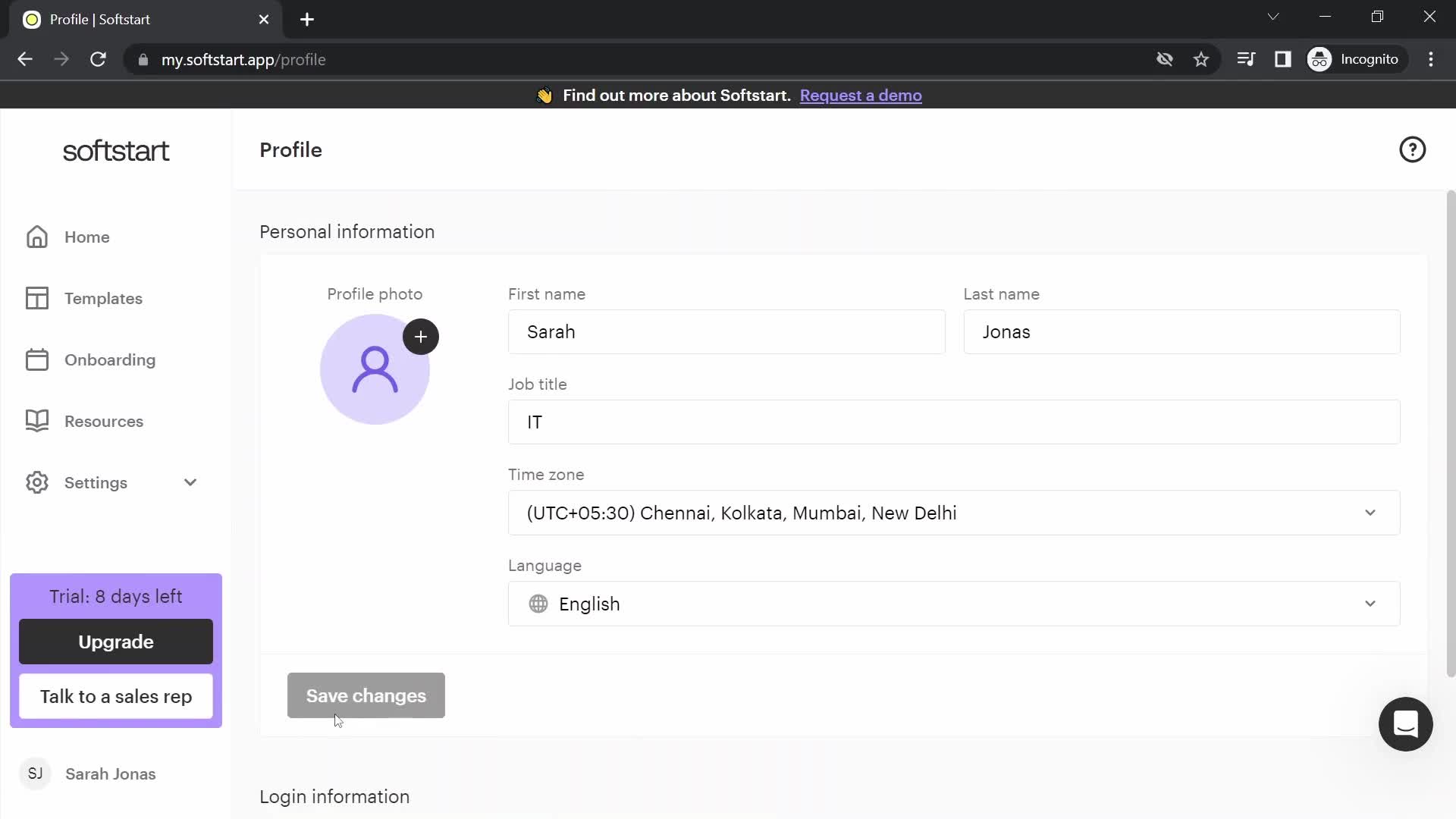Screen dimensions: 1456x819
Task: Open the Templates section
Action: point(103,298)
